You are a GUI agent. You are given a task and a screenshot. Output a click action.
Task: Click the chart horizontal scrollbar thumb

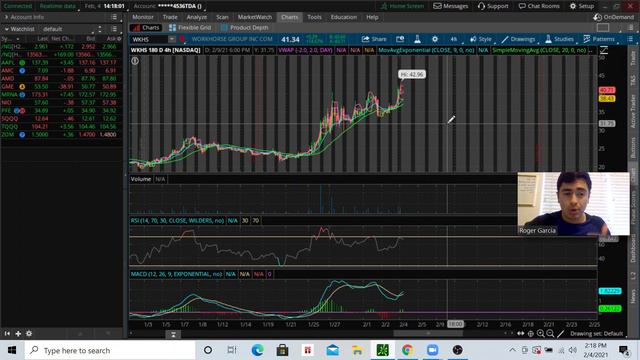click(428, 333)
